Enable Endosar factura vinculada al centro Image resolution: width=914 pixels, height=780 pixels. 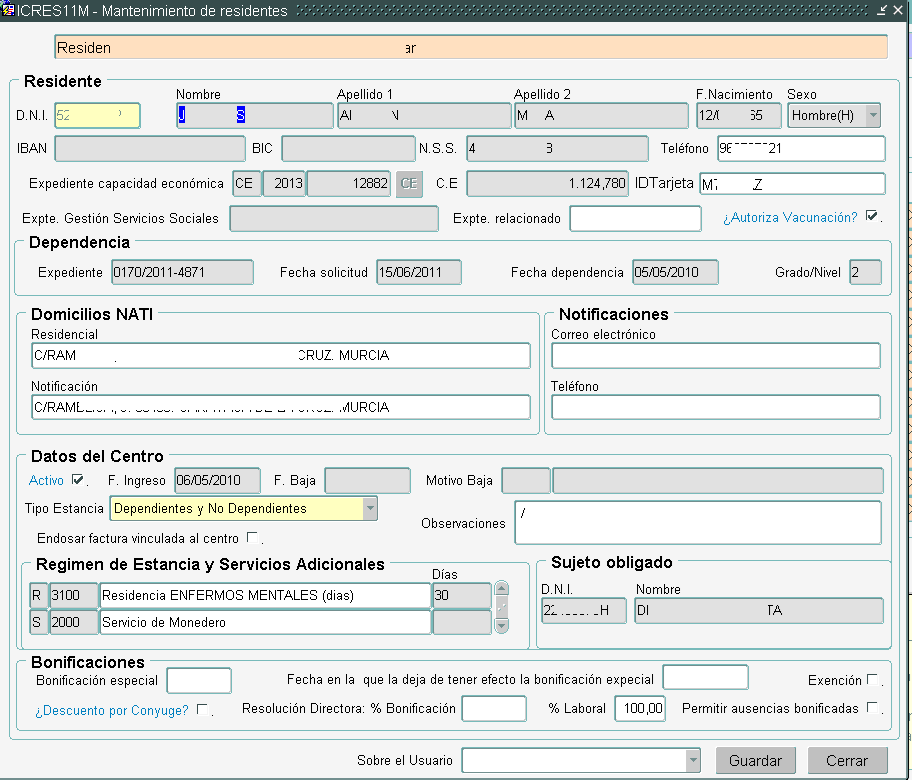pos(252,538)
